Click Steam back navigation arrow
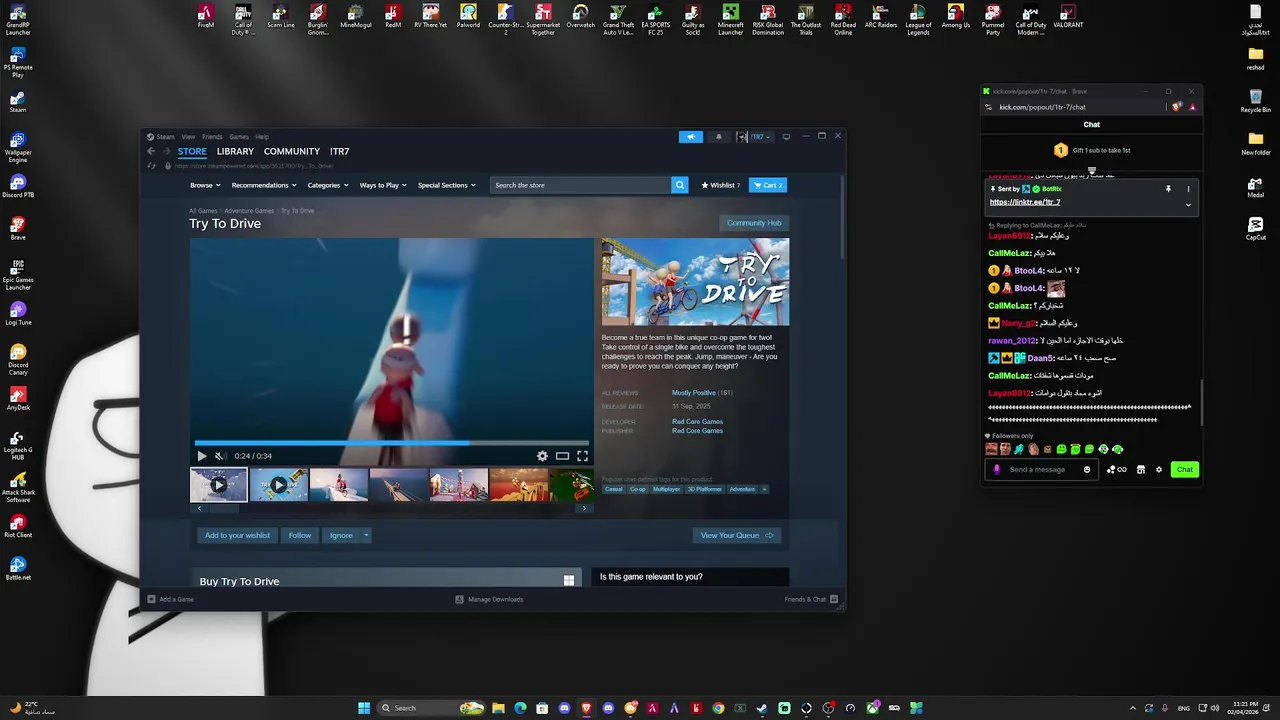 click(151, 151)
